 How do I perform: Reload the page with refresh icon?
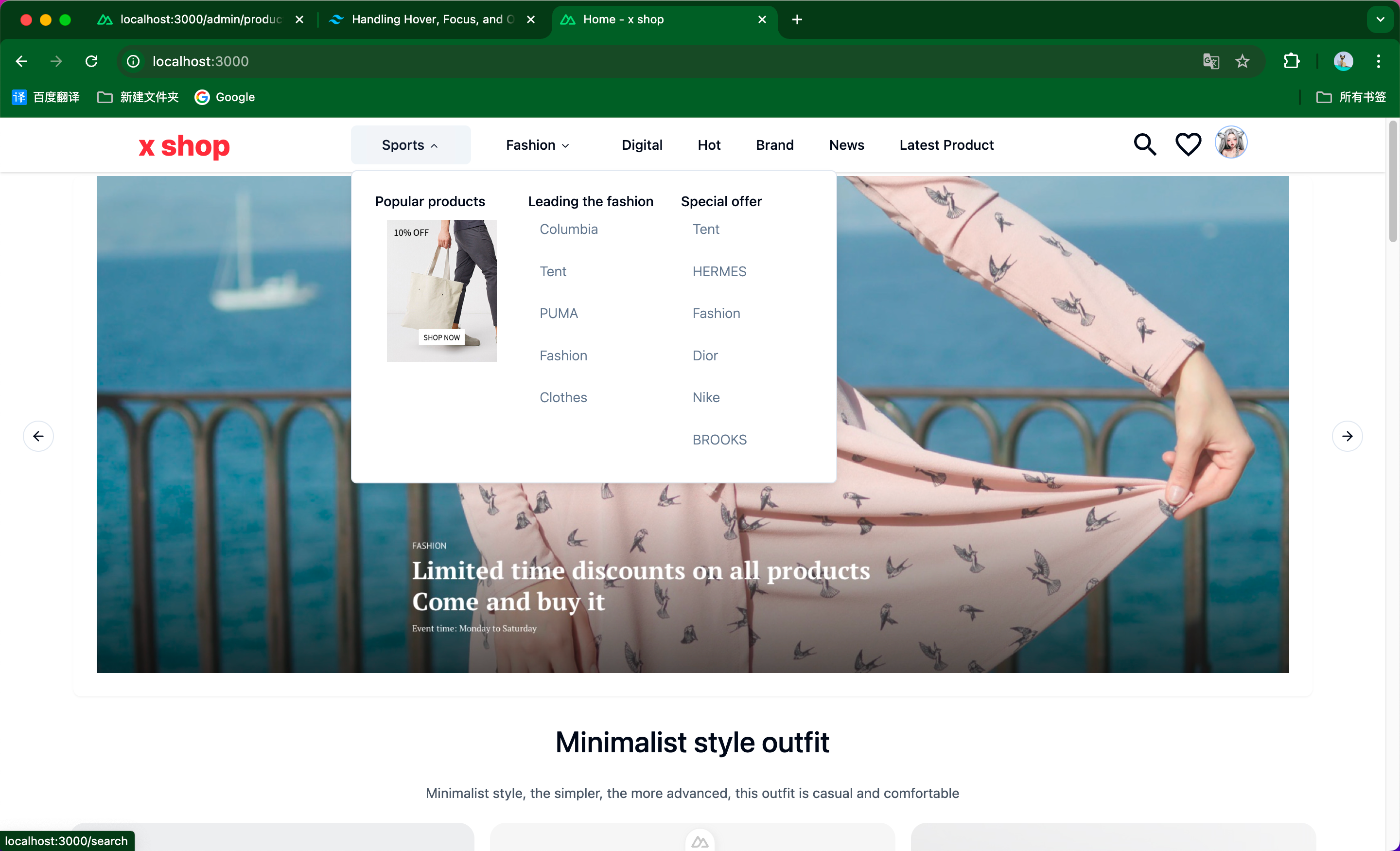point(91,61)
